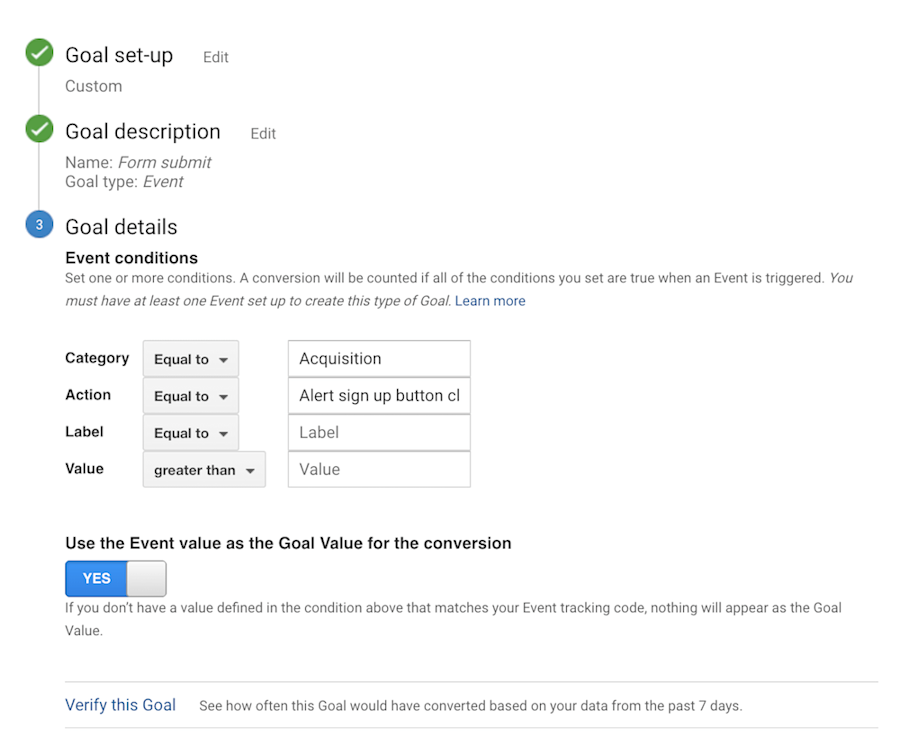Click the green checkmark beside Goal description
Screen dimensions: 900x736
point(39,129)
